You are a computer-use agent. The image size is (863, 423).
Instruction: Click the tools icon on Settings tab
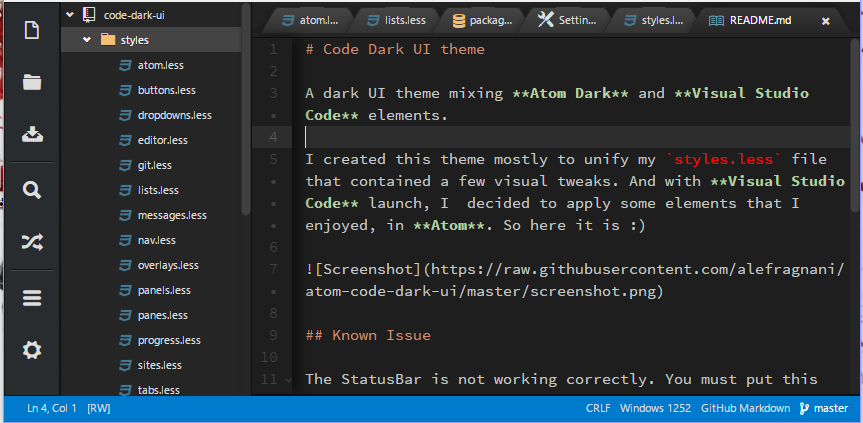tap(545, 20)
